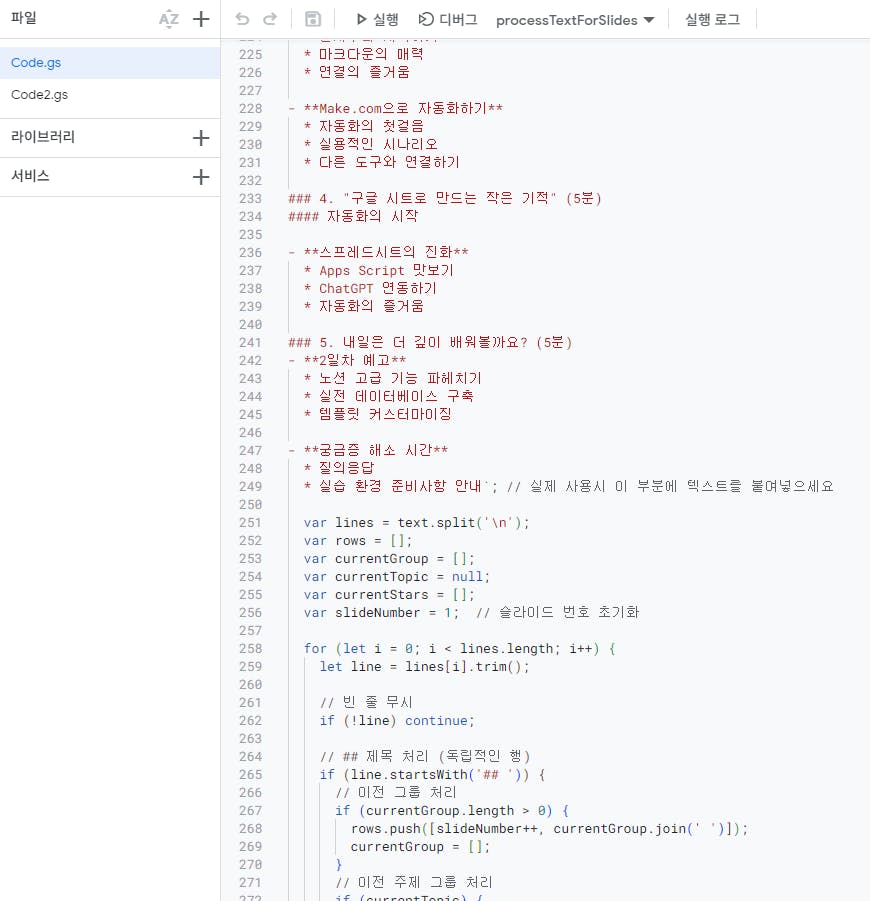Place cursor on 'var slideNumber = 1;' line
Screen dimensions: 870x901
pyautogui.click(x=381, y=613)
